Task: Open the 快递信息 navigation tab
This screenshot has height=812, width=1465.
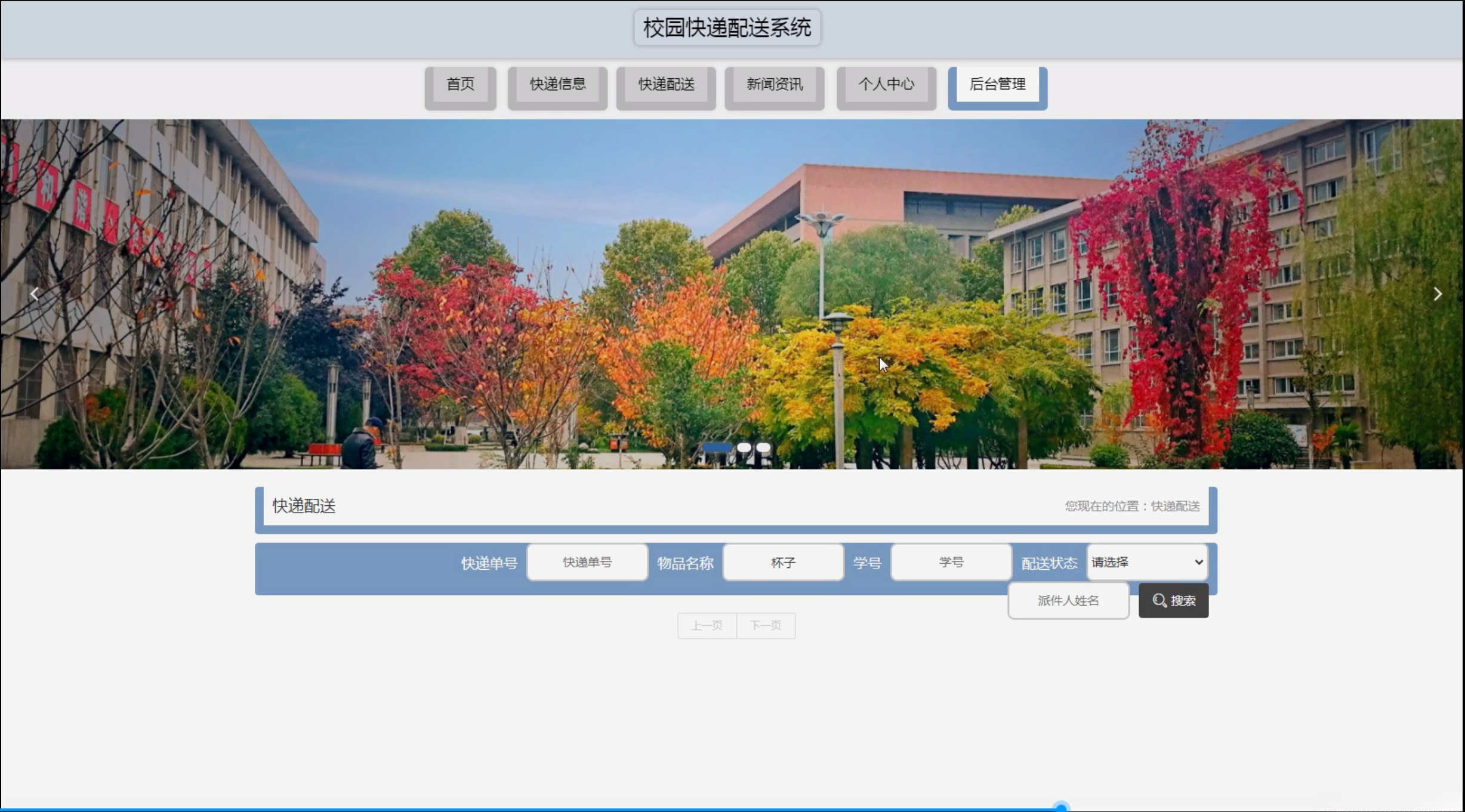Action: tap(557, 84)
